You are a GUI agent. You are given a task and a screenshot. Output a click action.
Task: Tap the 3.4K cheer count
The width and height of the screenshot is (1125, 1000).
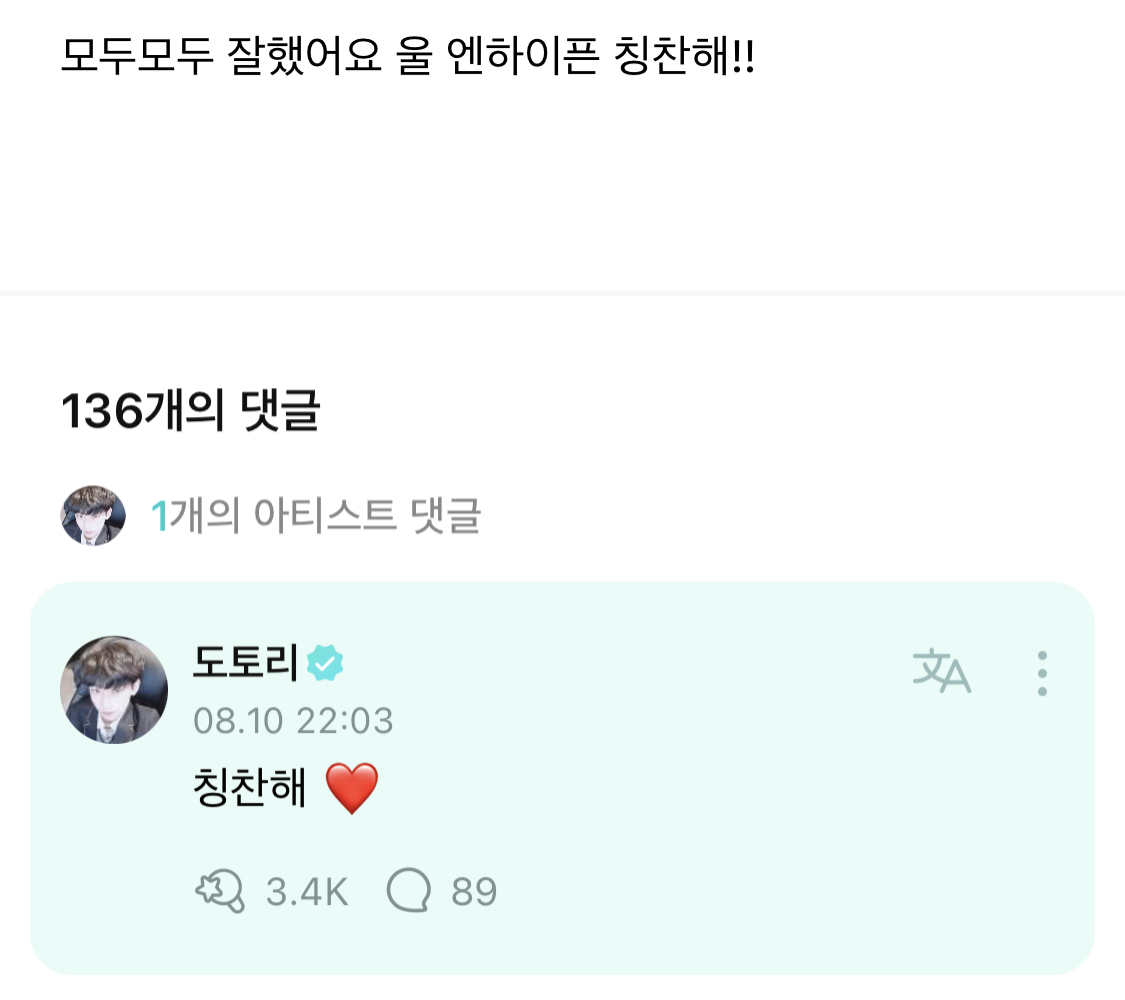tap(307, 891)
